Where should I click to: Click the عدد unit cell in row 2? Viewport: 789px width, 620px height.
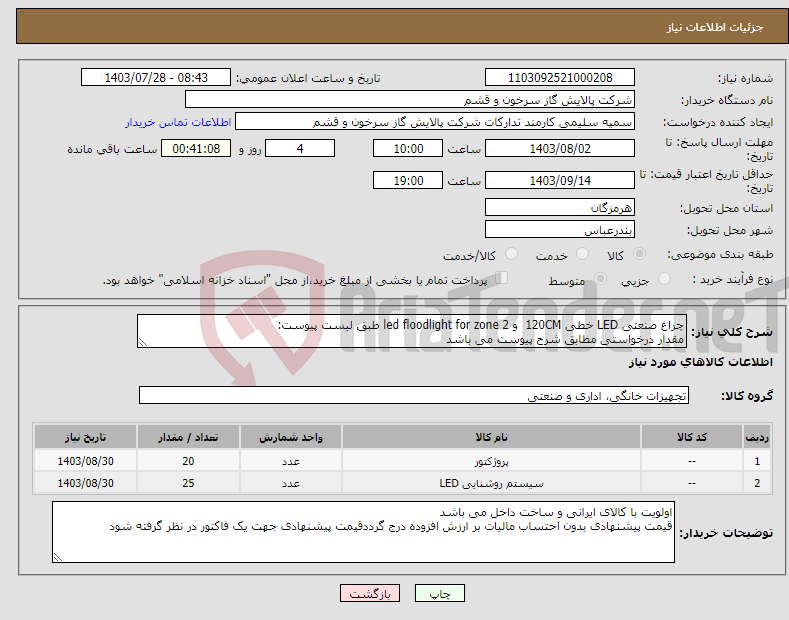click(x=291, y=483)
